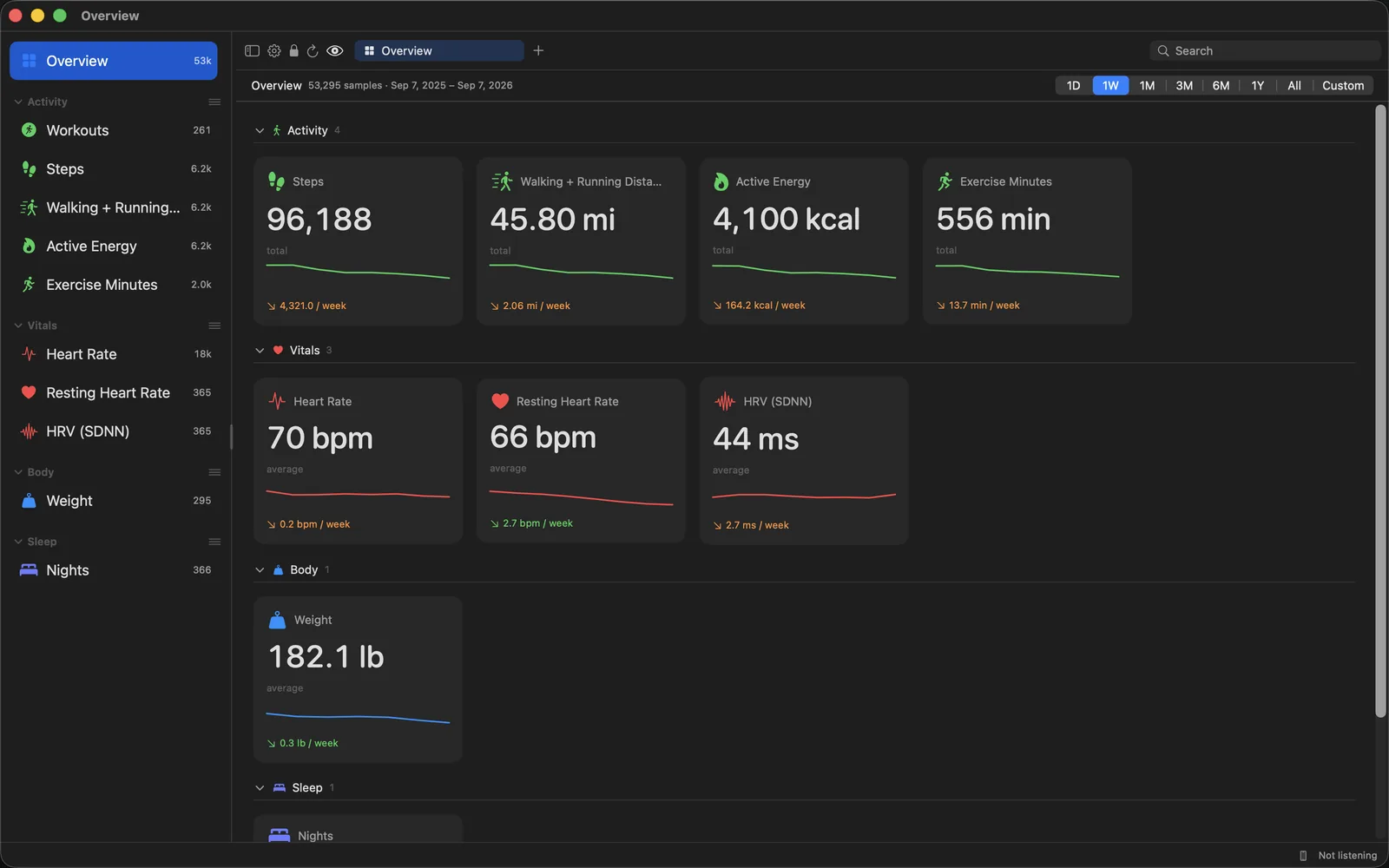The height and width of the screenshot is (868, 1389).
Task: Open Nights in the sidebar
Action: point(114,570)
